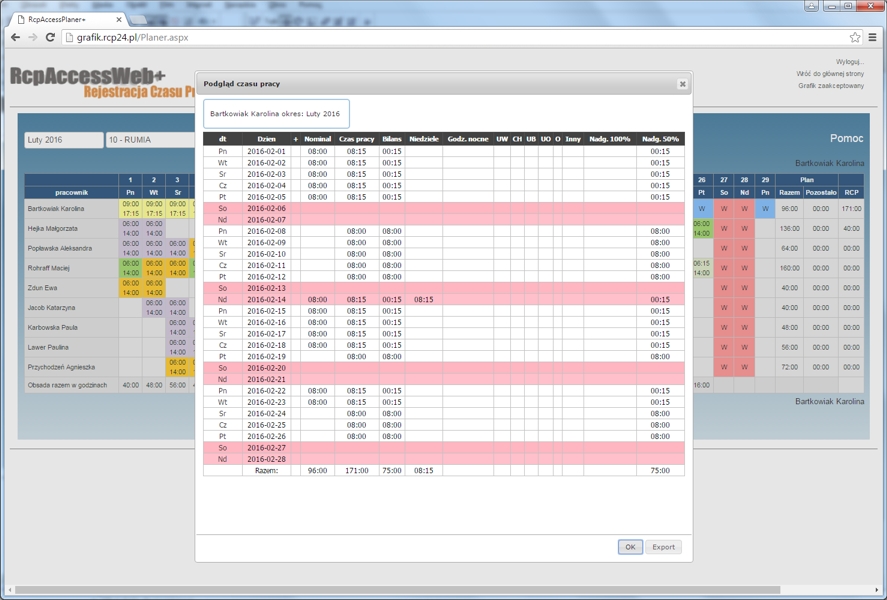This screenshot has height=600, width=887.
Task: Click the Pomoc help link
Action: (846, 138)
